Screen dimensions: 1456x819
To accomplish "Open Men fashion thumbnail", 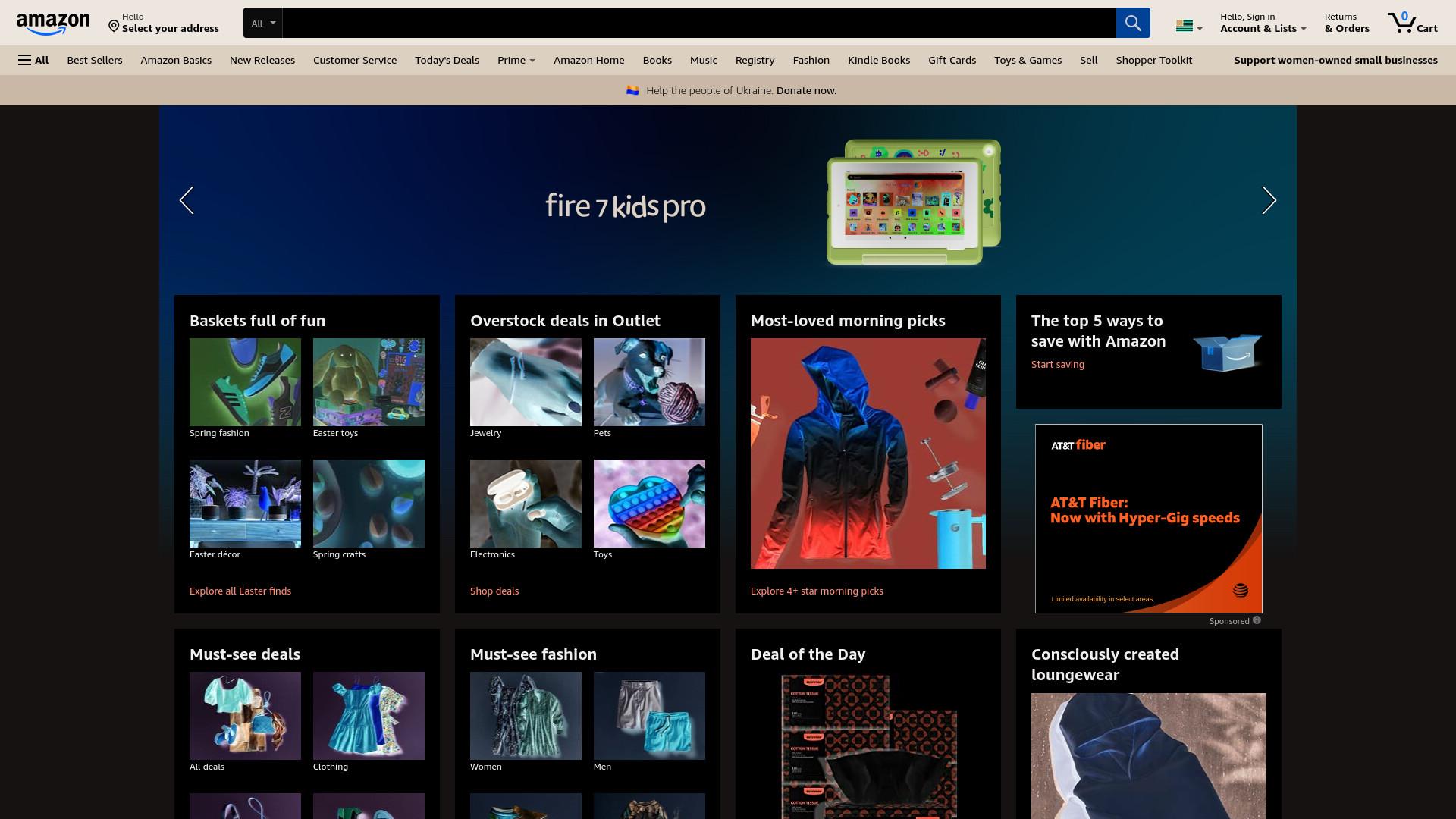I will coord(649,716).
